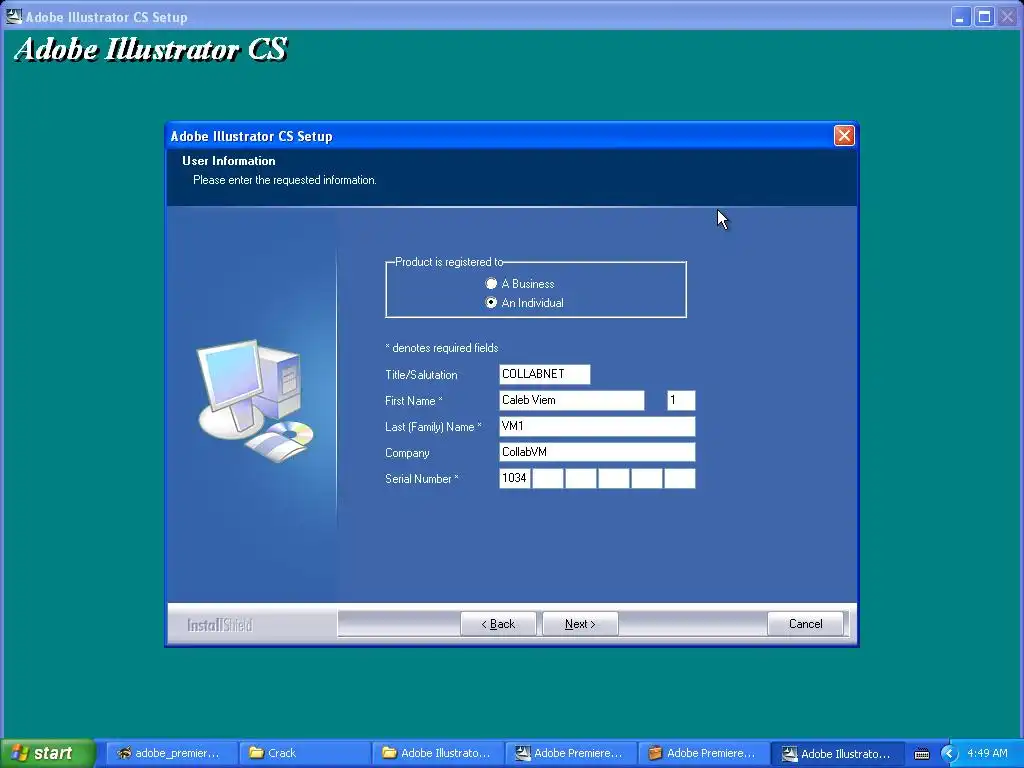Open the Windows Start menu
The image size is (1024, 768).
(x=46, y=753)
